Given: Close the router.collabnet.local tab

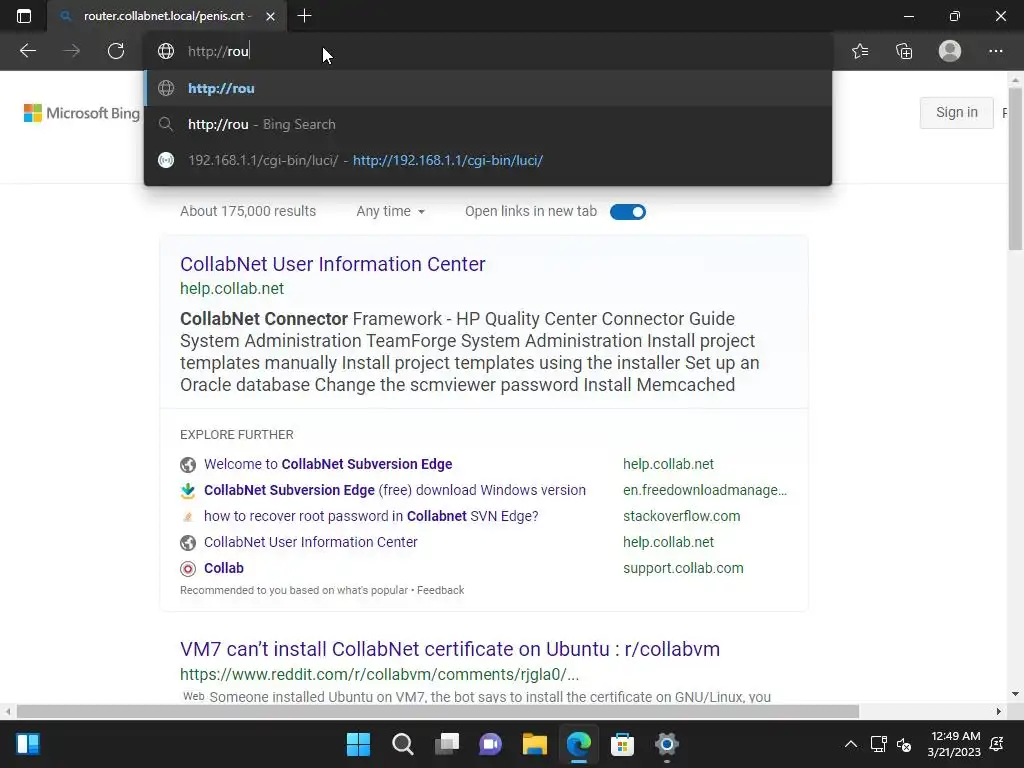Looking at the screenshot, I should point(270,16).
